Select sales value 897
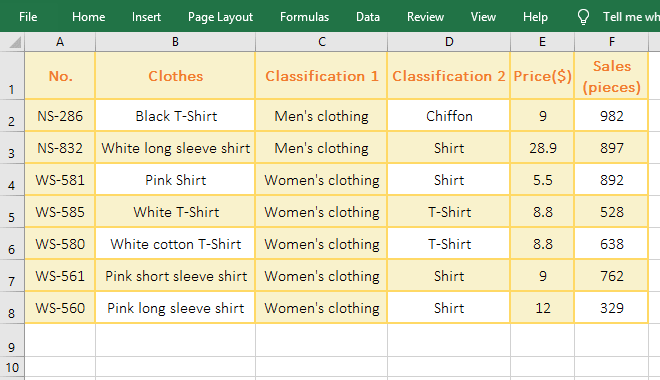Viewport: 660px width, 380px height. [612, 148]
